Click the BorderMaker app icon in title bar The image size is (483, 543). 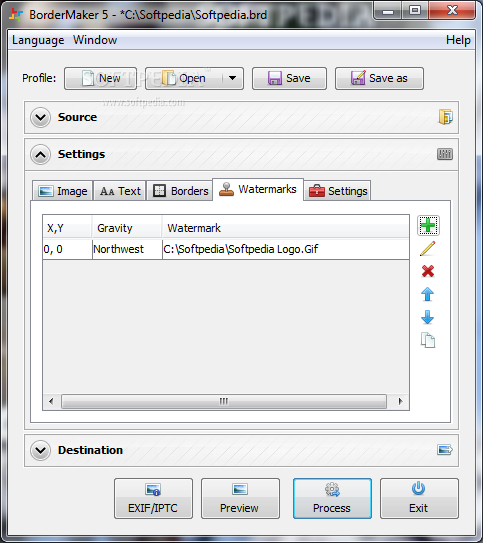coord(16,15)
